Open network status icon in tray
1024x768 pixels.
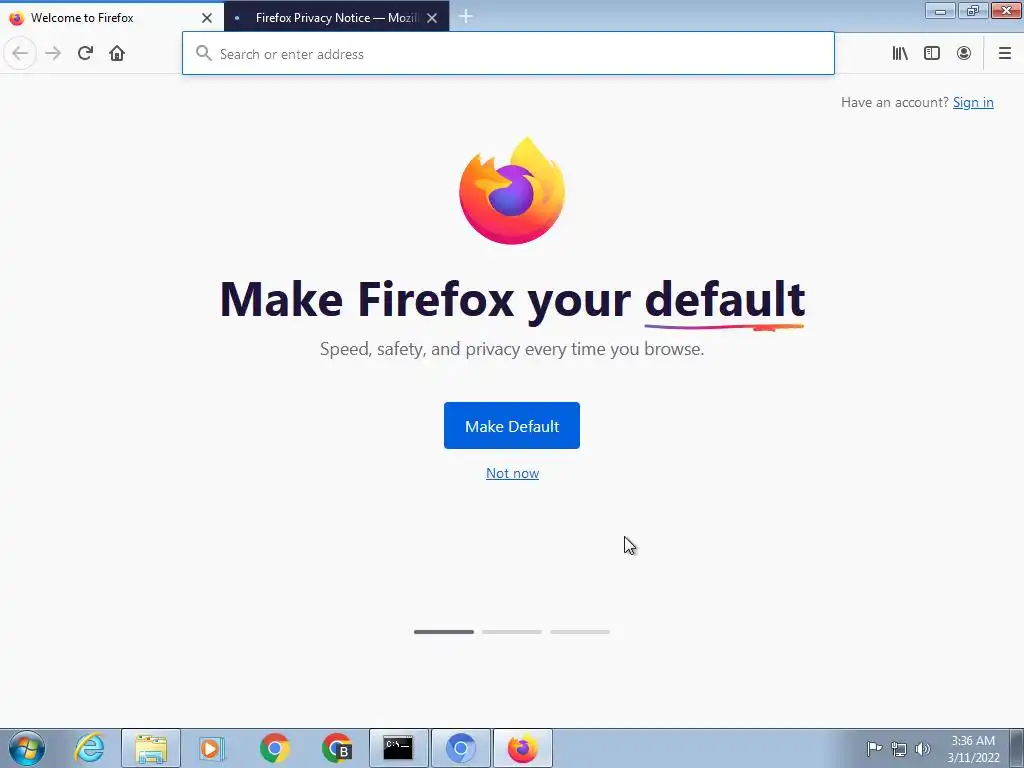[x=899, y=748]
